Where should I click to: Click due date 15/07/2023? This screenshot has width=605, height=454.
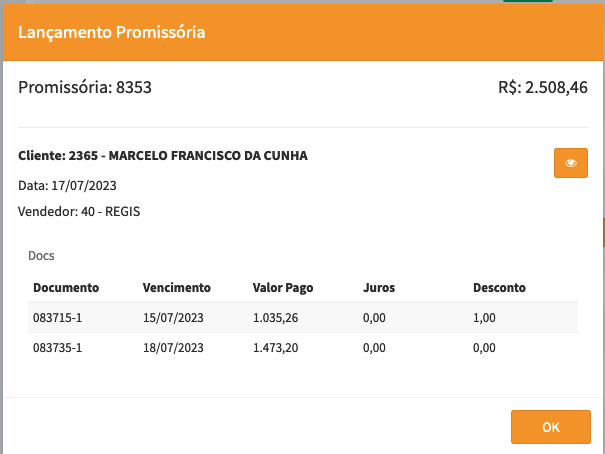click(174, 318)
